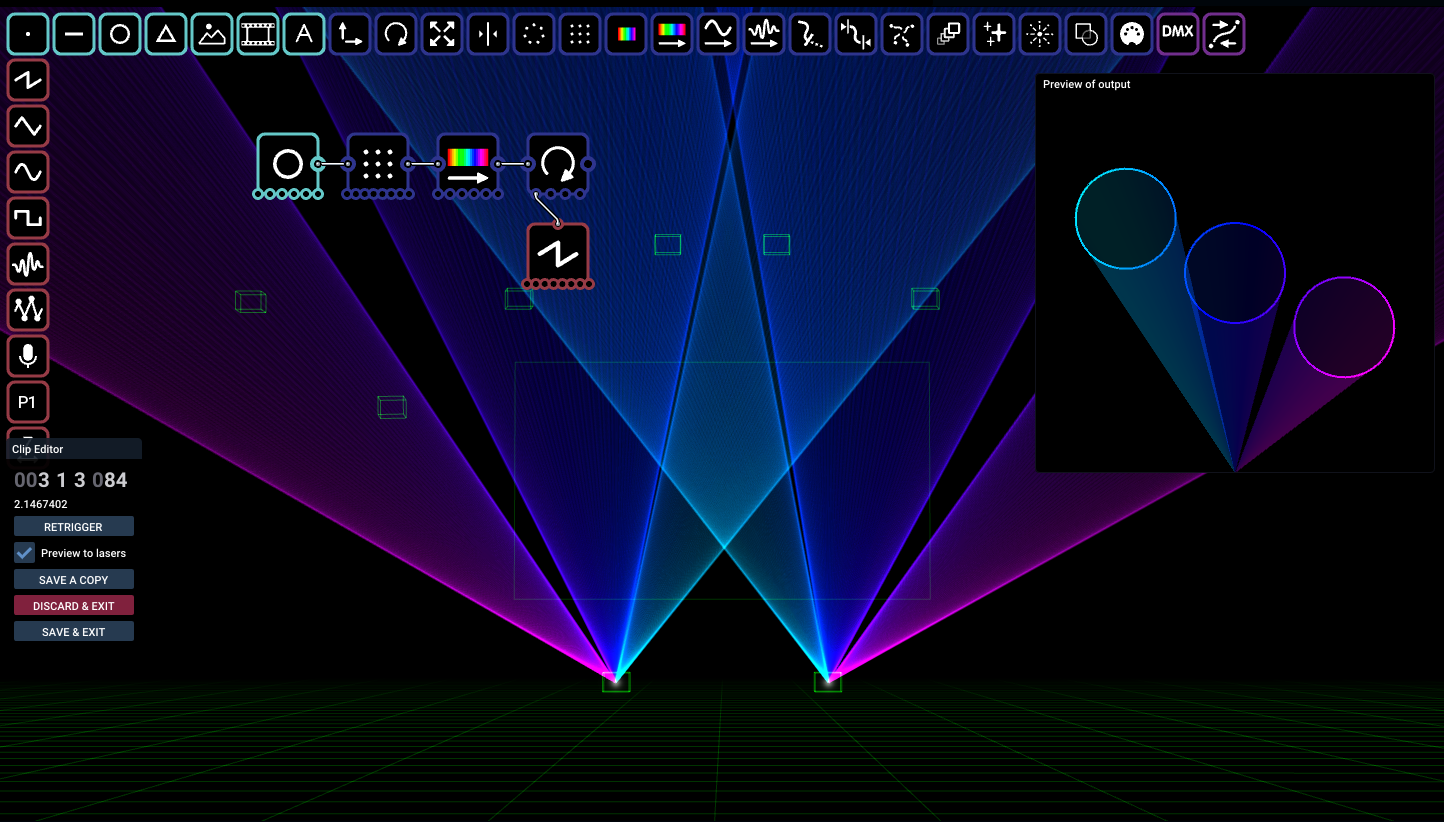
Task: Select the rotate node in the graph
Action: [558, 163]
